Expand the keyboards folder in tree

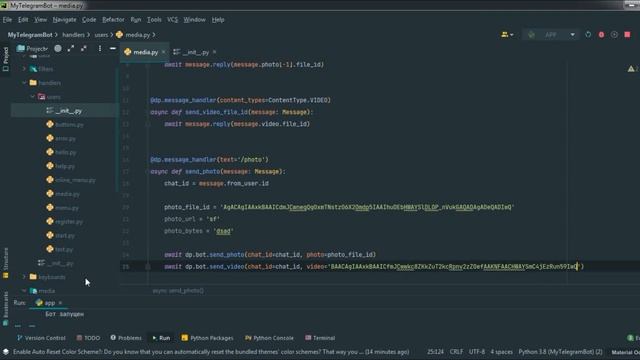pyautogui.click(x=24, y=277)
